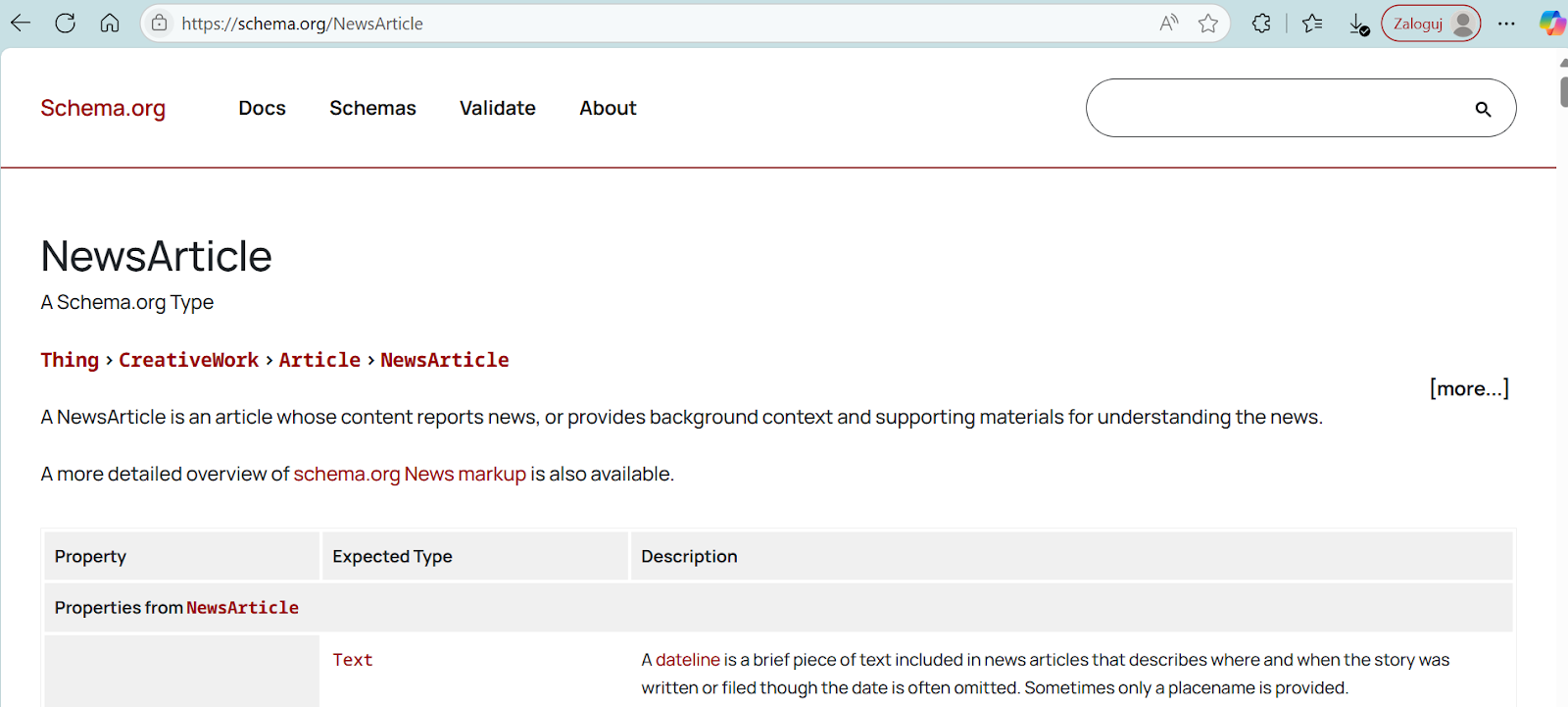
Task: Open the Validate menu item
Action: pos(498,108)
